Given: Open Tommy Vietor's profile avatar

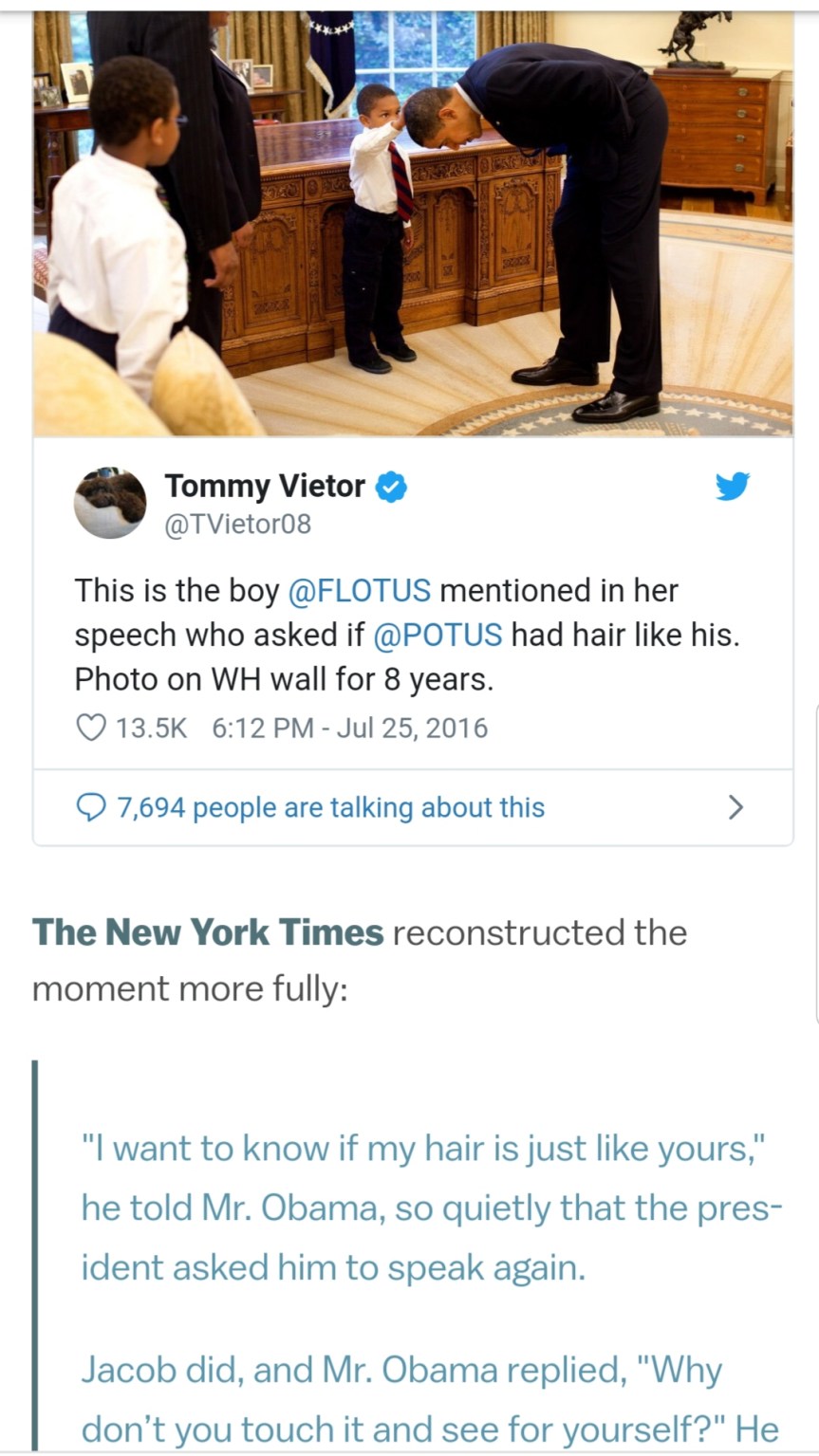Looking at the screenshot, I should pyautogui.click(x=110, y=503).
